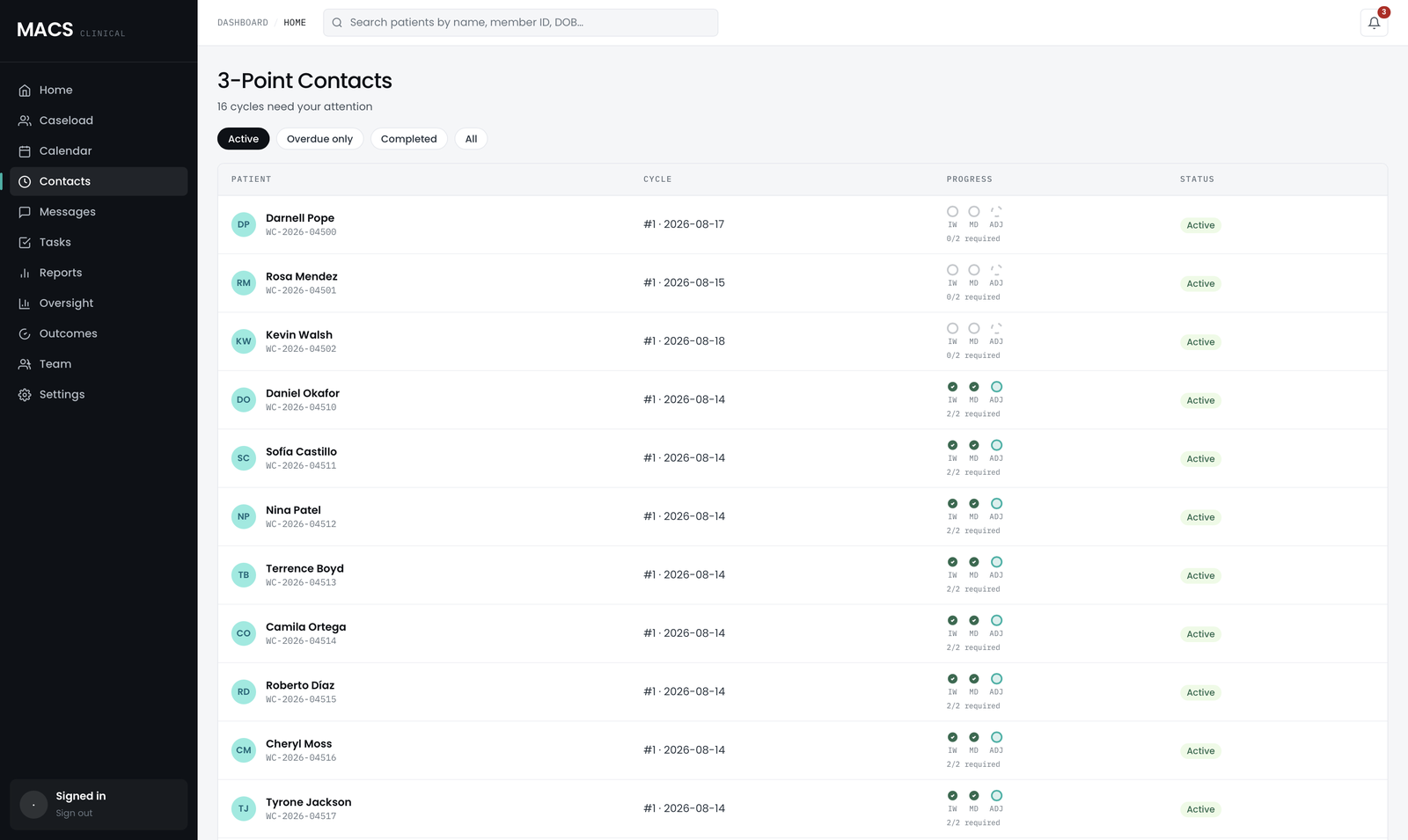1408x840 pixels.
Task: Select the All filter tab
Action: pyautogui.click(x=471, y=139)
